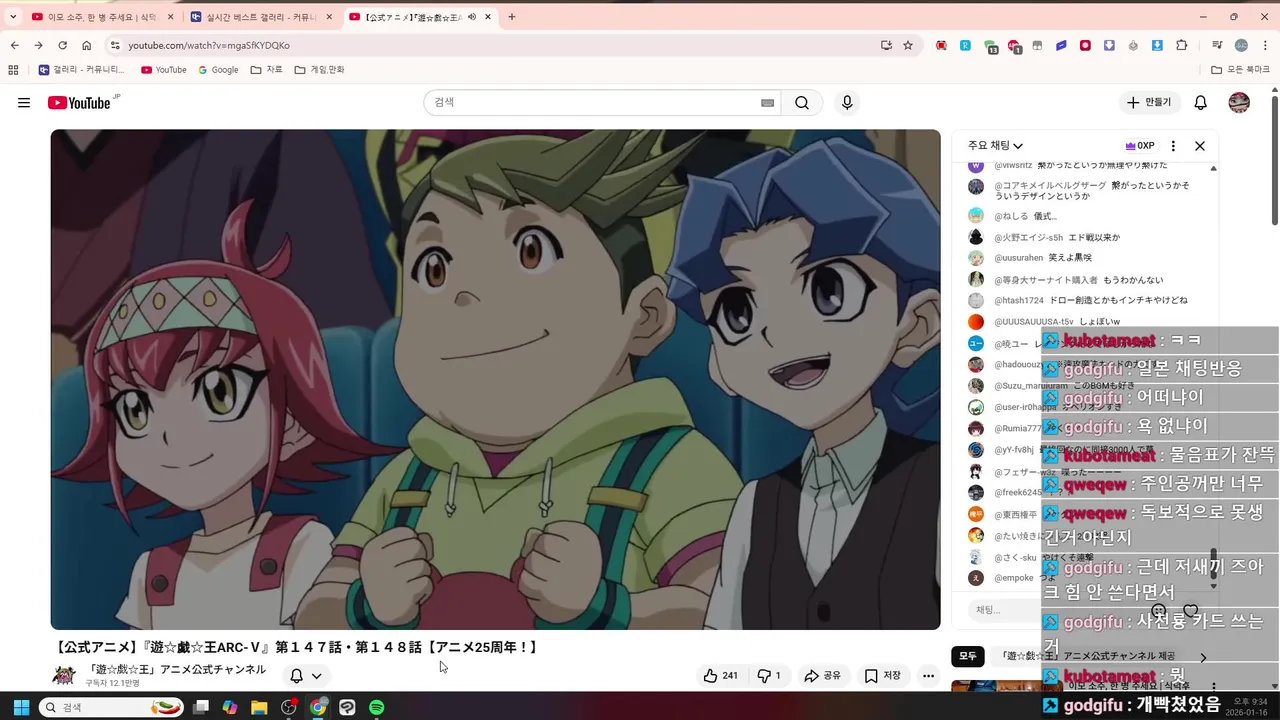The height and width of the screenshot is (720, 1280).
Task: Click the video player to pause
Action: coord(495,379)
